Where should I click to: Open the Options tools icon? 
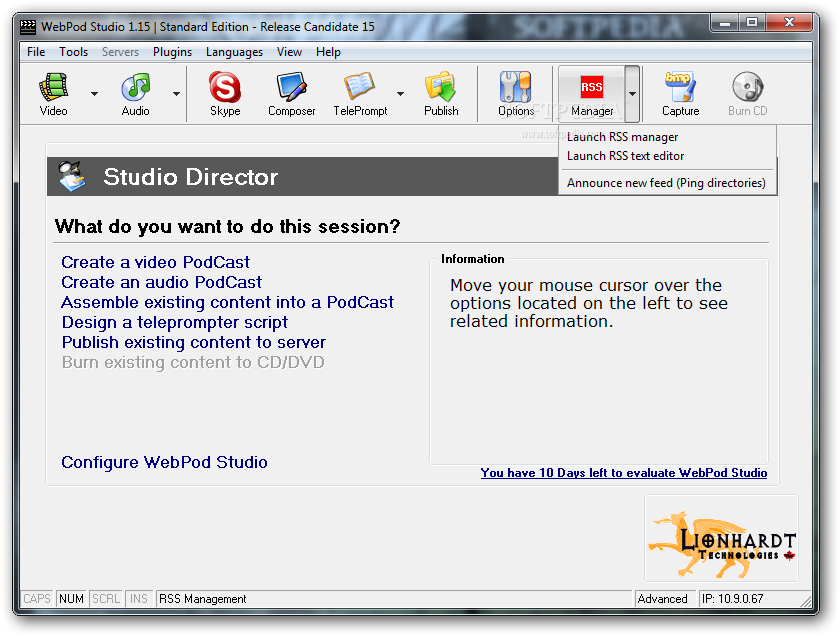point(516,94)
